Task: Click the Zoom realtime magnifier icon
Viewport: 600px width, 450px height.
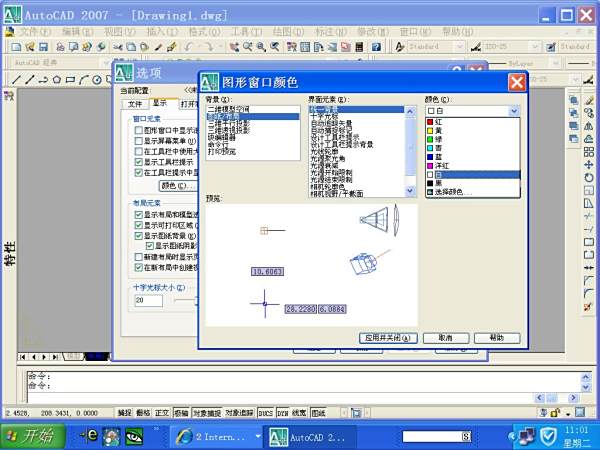Action: click(248, 47)
